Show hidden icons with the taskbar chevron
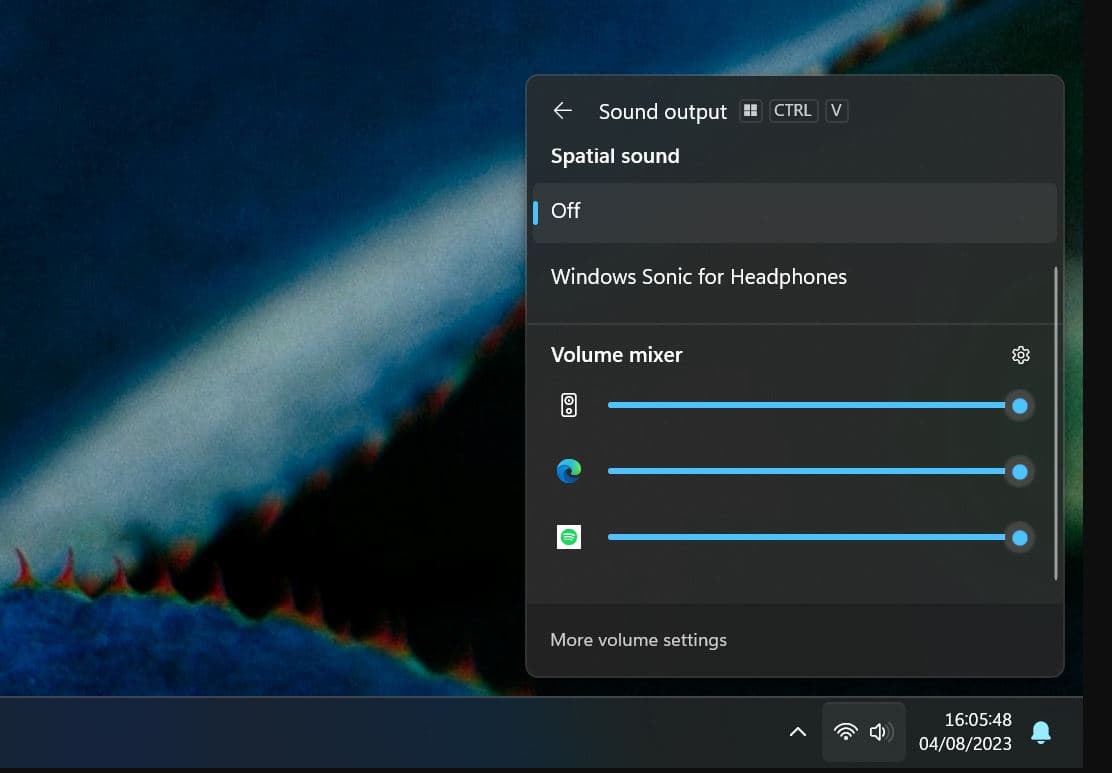Image resolution: width=1112 pixels, height=773 pixels. (798, 732)
